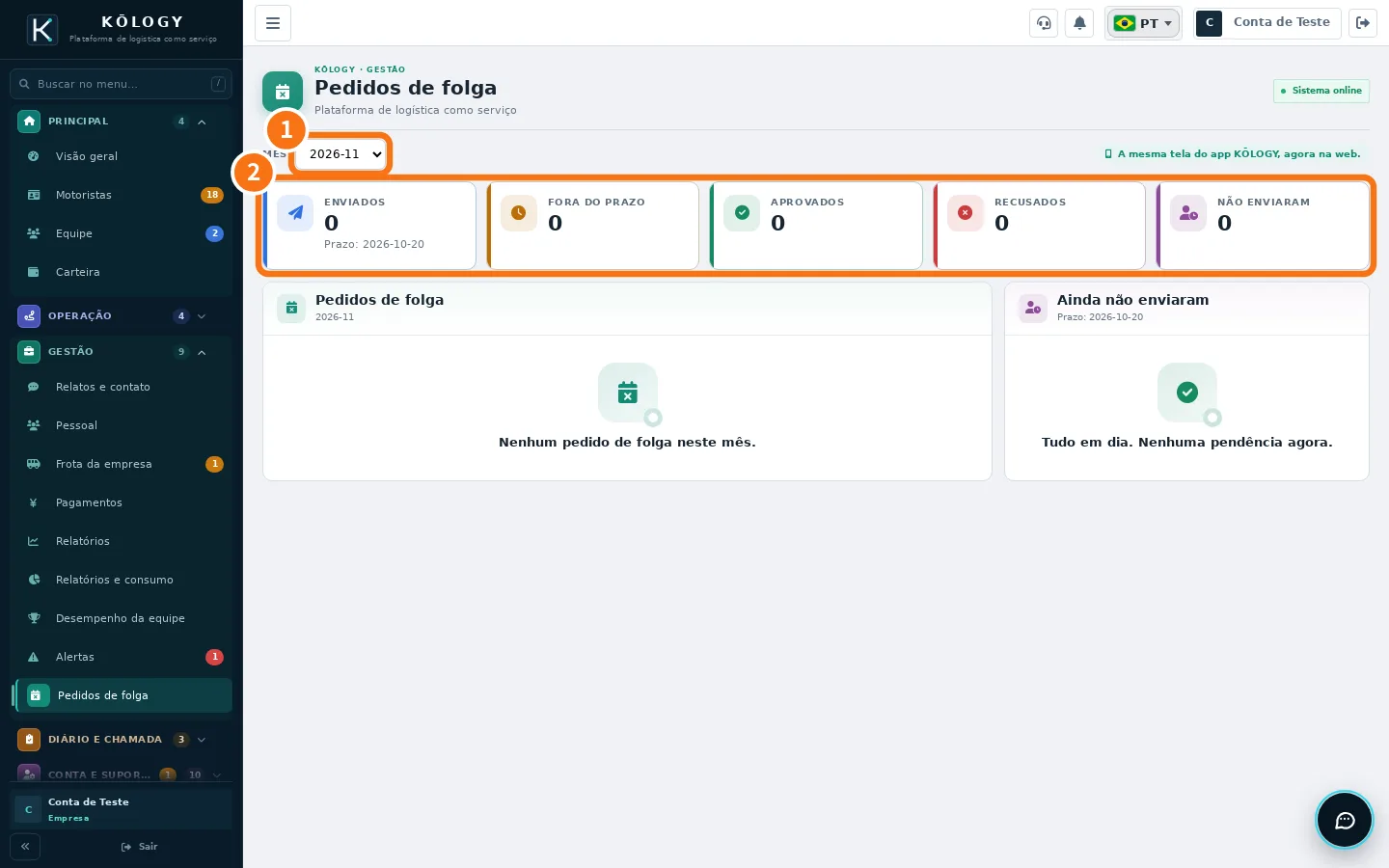Screen dimensions: 1389x868
Task: Open the hamburger menu toggle
Action: pos(273,23)
